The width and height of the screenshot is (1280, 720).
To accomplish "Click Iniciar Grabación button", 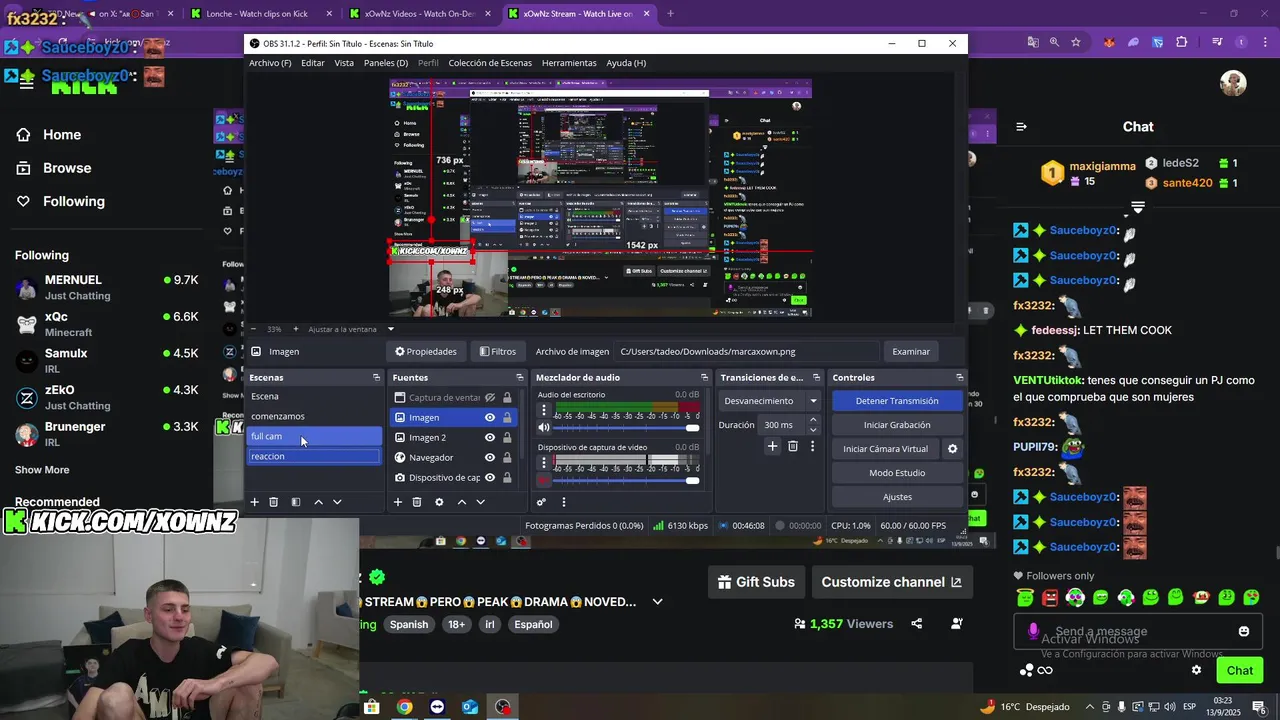I will pyautogui.click(x=897, y=425).
